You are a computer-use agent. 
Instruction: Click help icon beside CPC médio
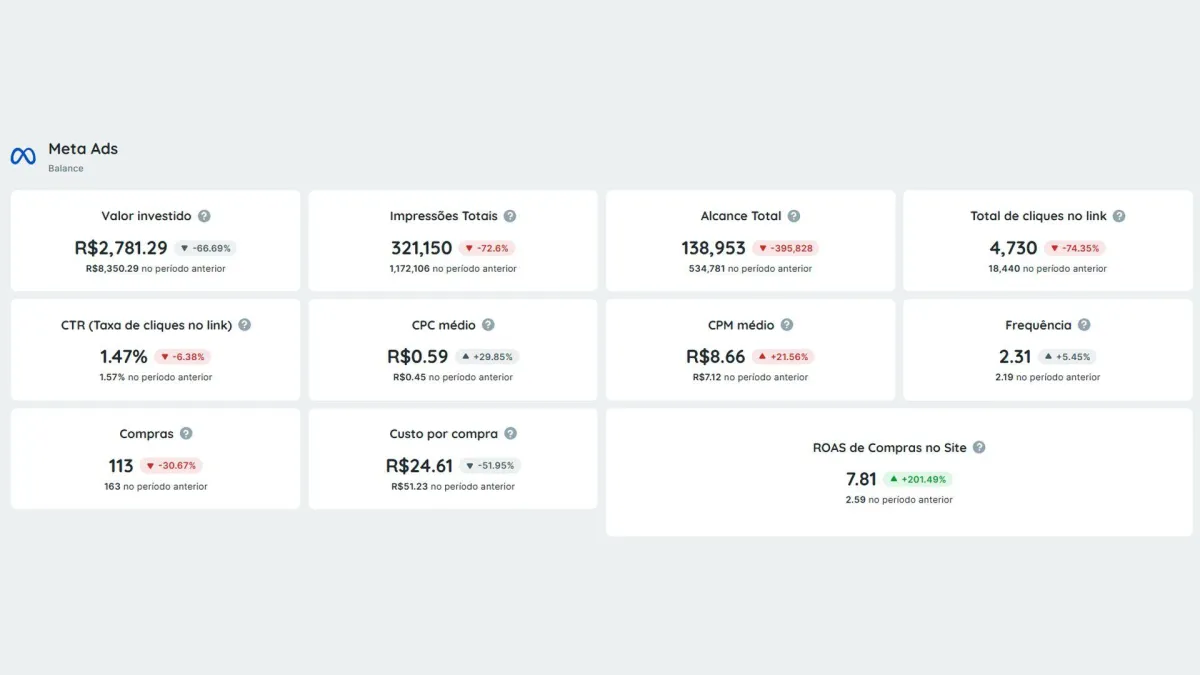coord(488,325)
